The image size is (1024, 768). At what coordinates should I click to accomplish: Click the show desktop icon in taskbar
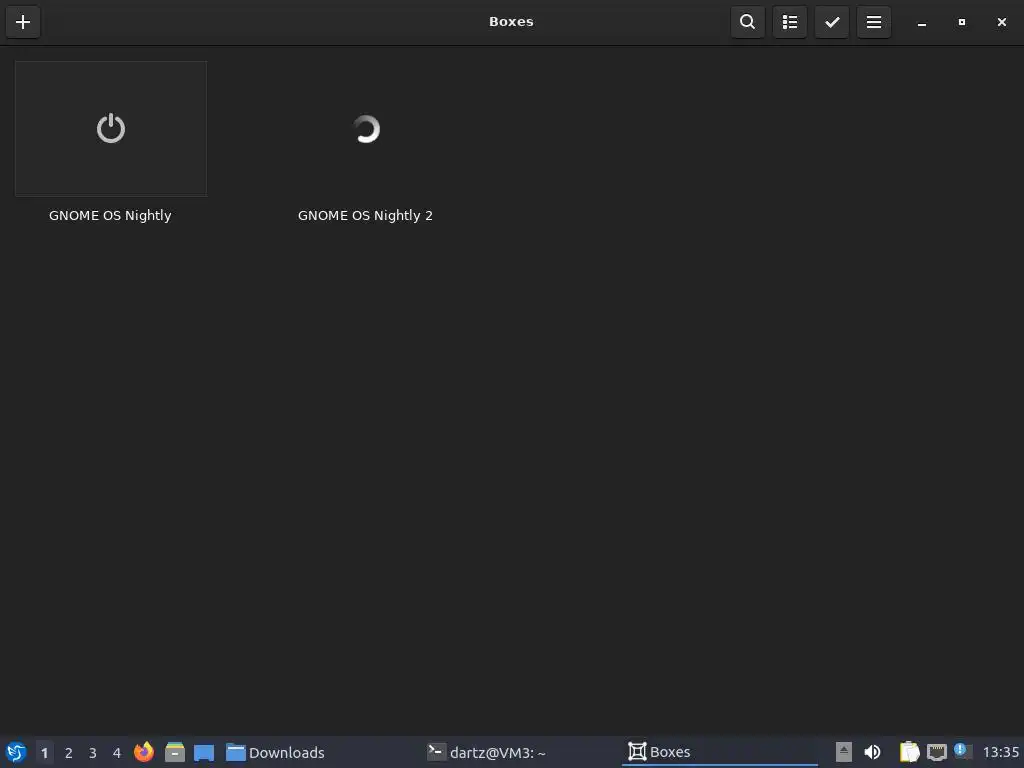pyautogui.click(x=204, y=752)
